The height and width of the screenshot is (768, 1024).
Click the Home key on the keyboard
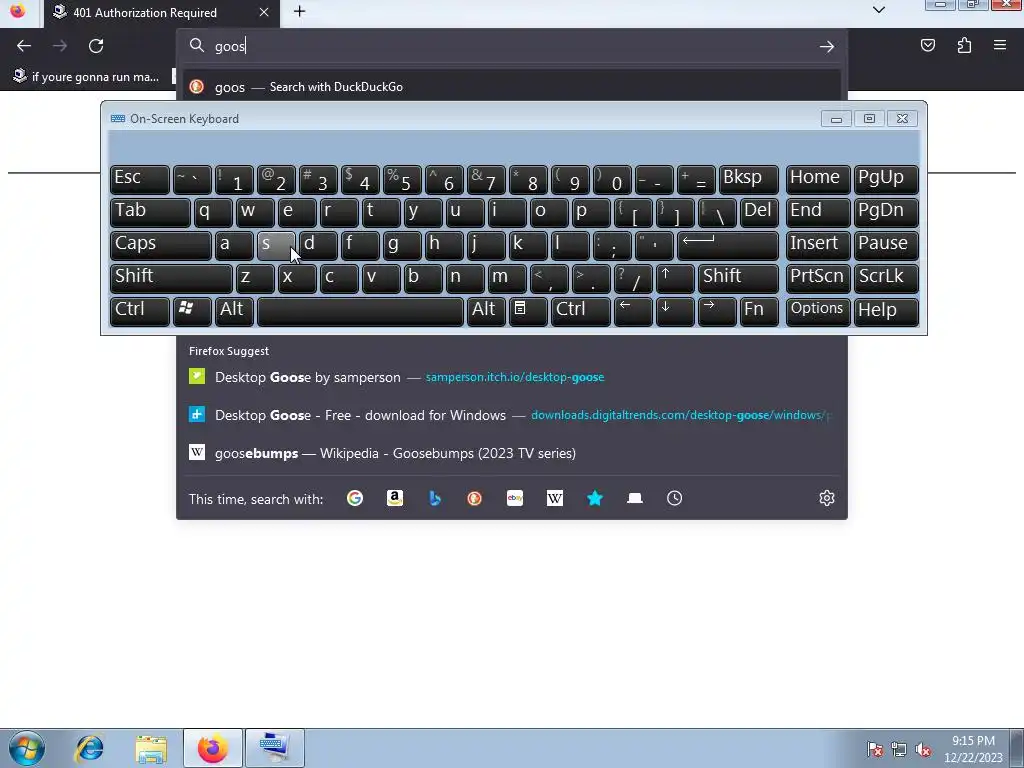coord(817,178)
